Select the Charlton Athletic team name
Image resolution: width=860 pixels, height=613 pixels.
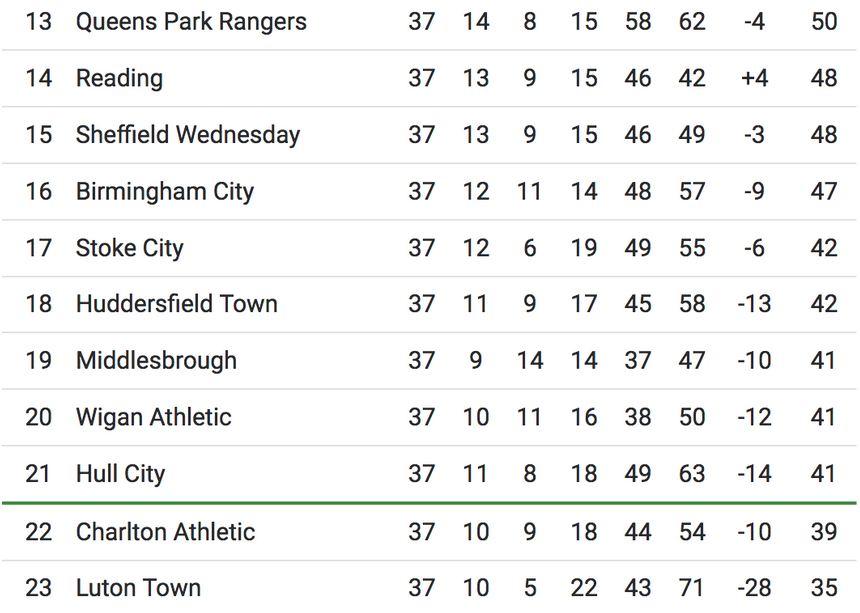165,532
